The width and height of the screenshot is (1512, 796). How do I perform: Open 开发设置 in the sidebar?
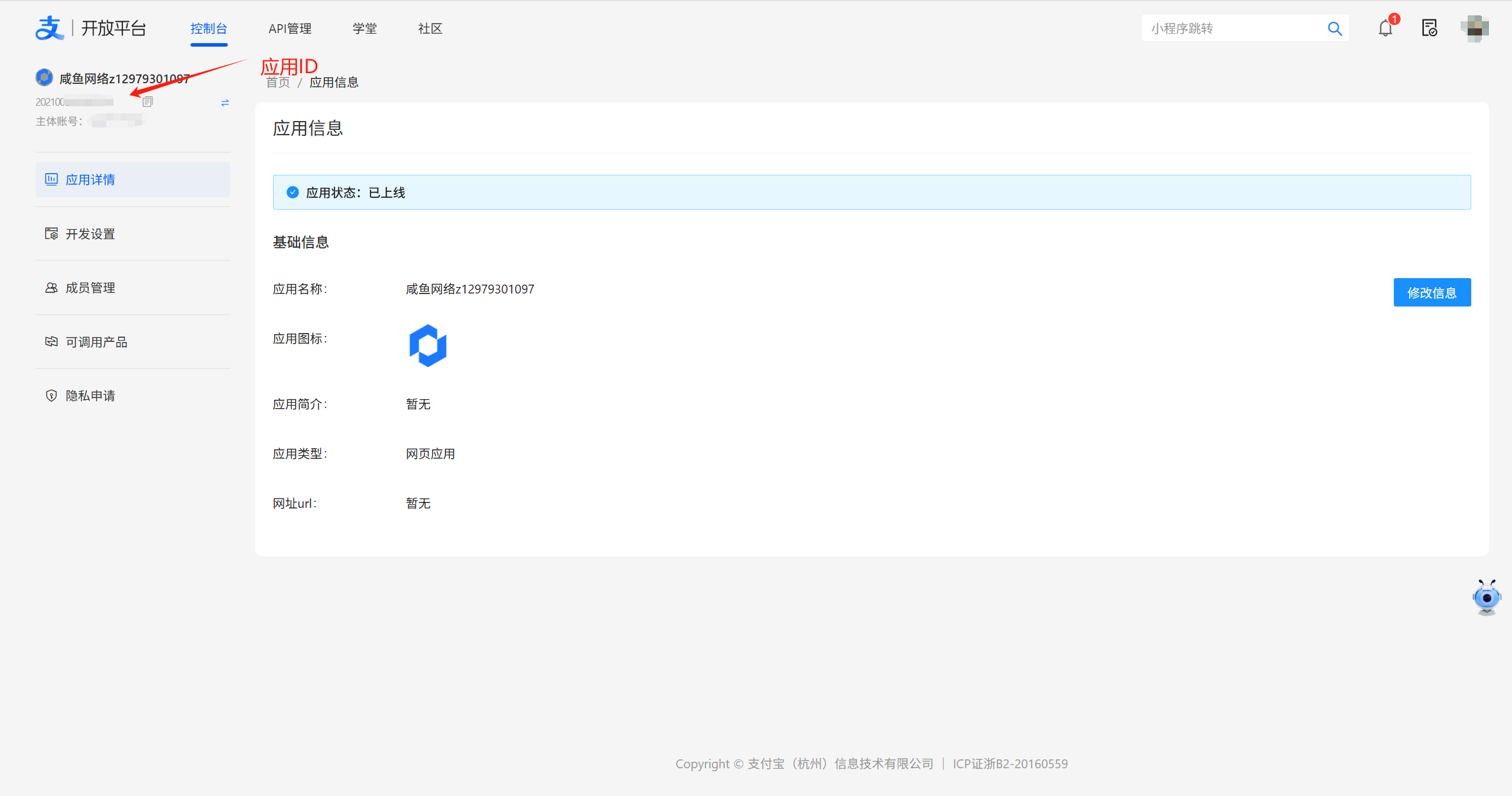(x=133, y=234)
